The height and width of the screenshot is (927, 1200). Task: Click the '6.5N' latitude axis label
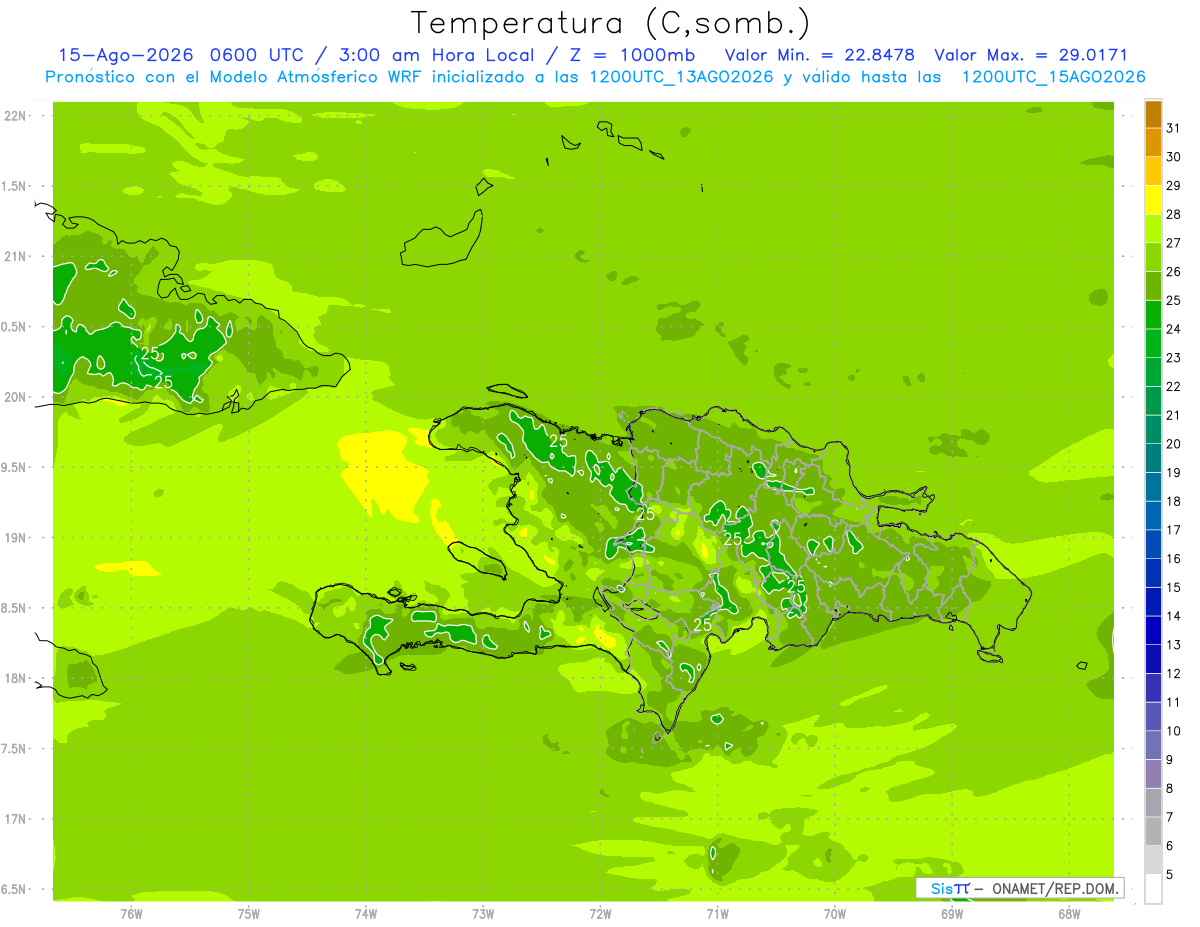coord(14,890)
